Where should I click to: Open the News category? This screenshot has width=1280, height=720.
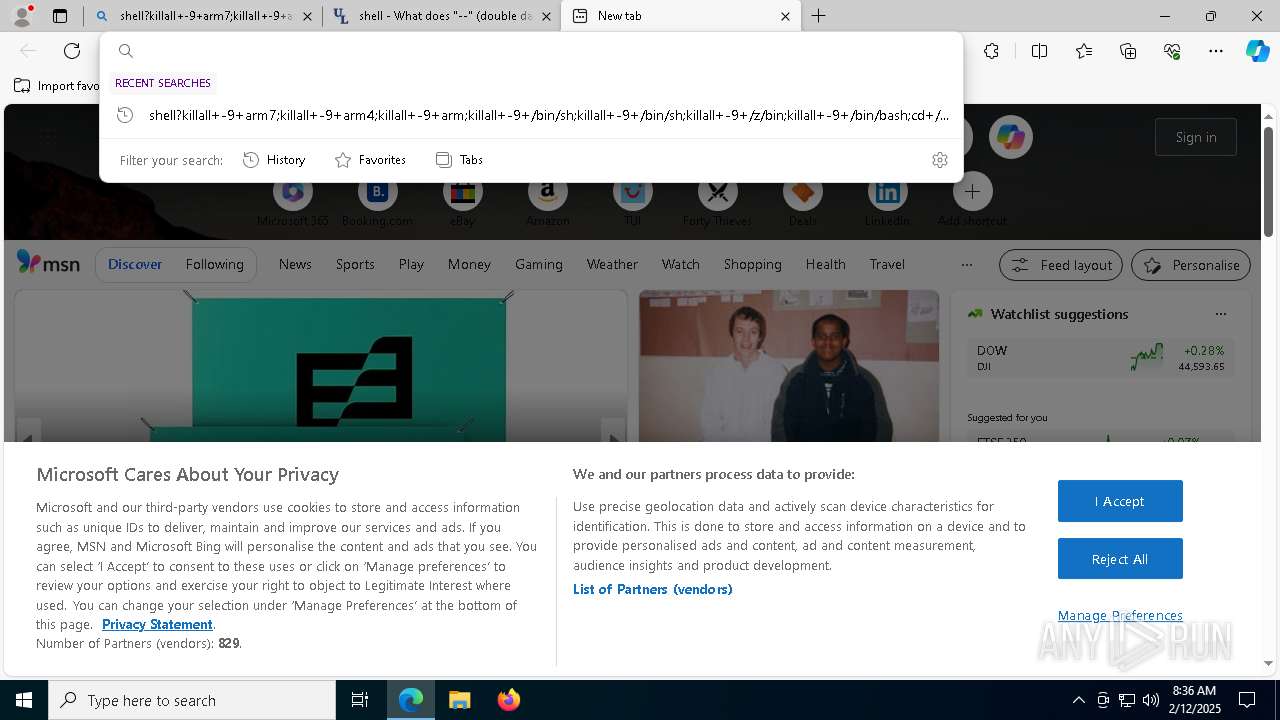[x=295, y=264]
